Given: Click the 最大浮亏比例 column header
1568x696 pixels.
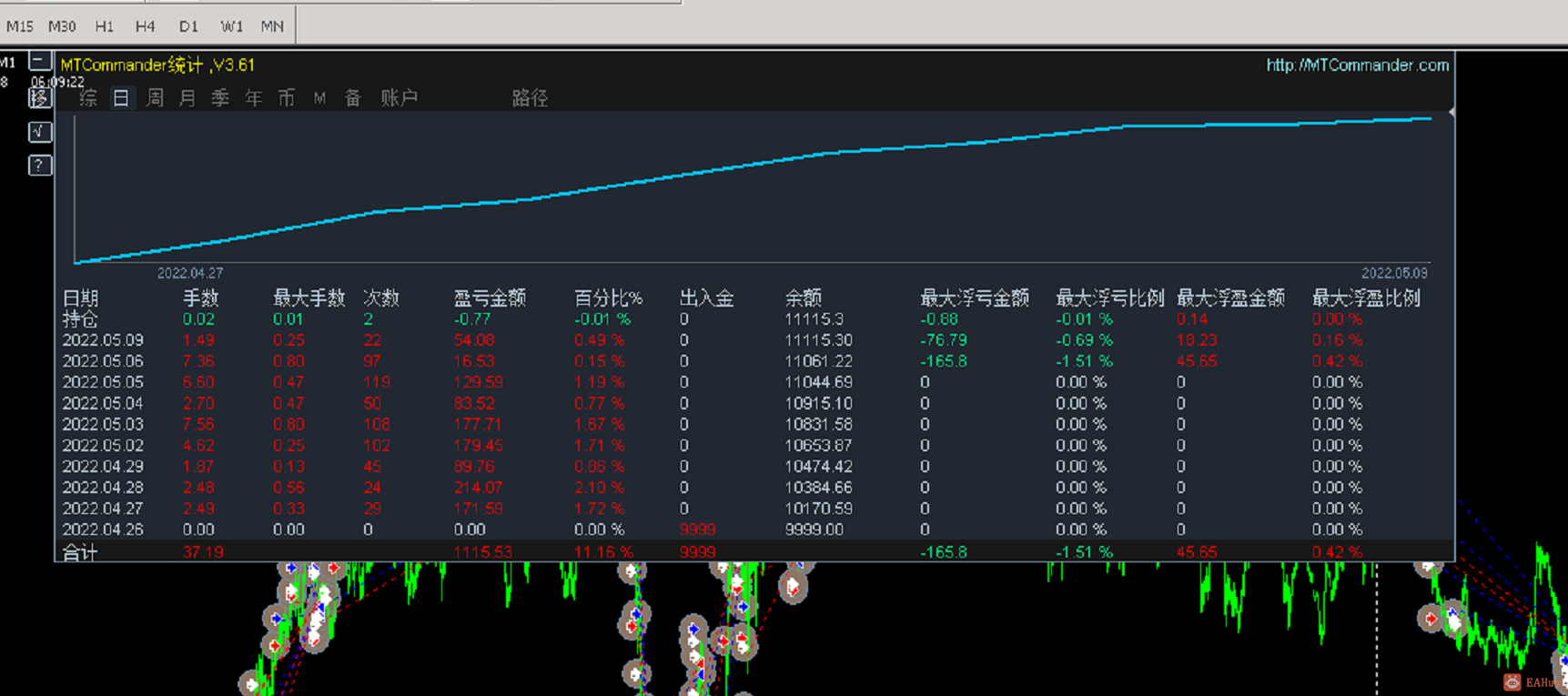Looking at the screenshot, I should (1109, 298).
